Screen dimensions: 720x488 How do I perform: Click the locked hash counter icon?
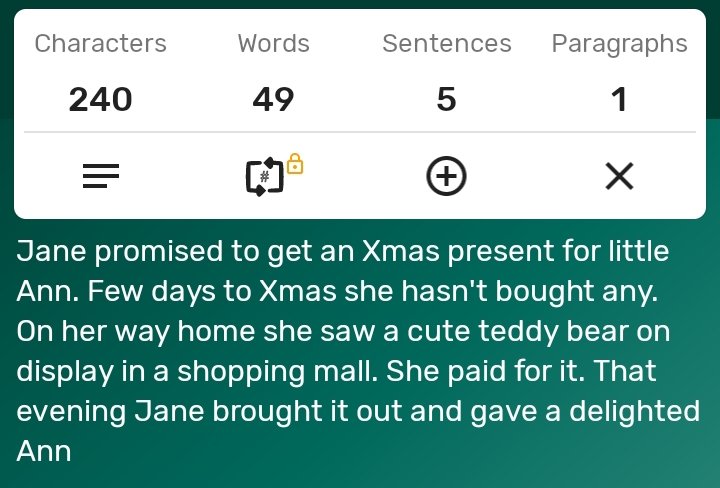click(263, 178)
